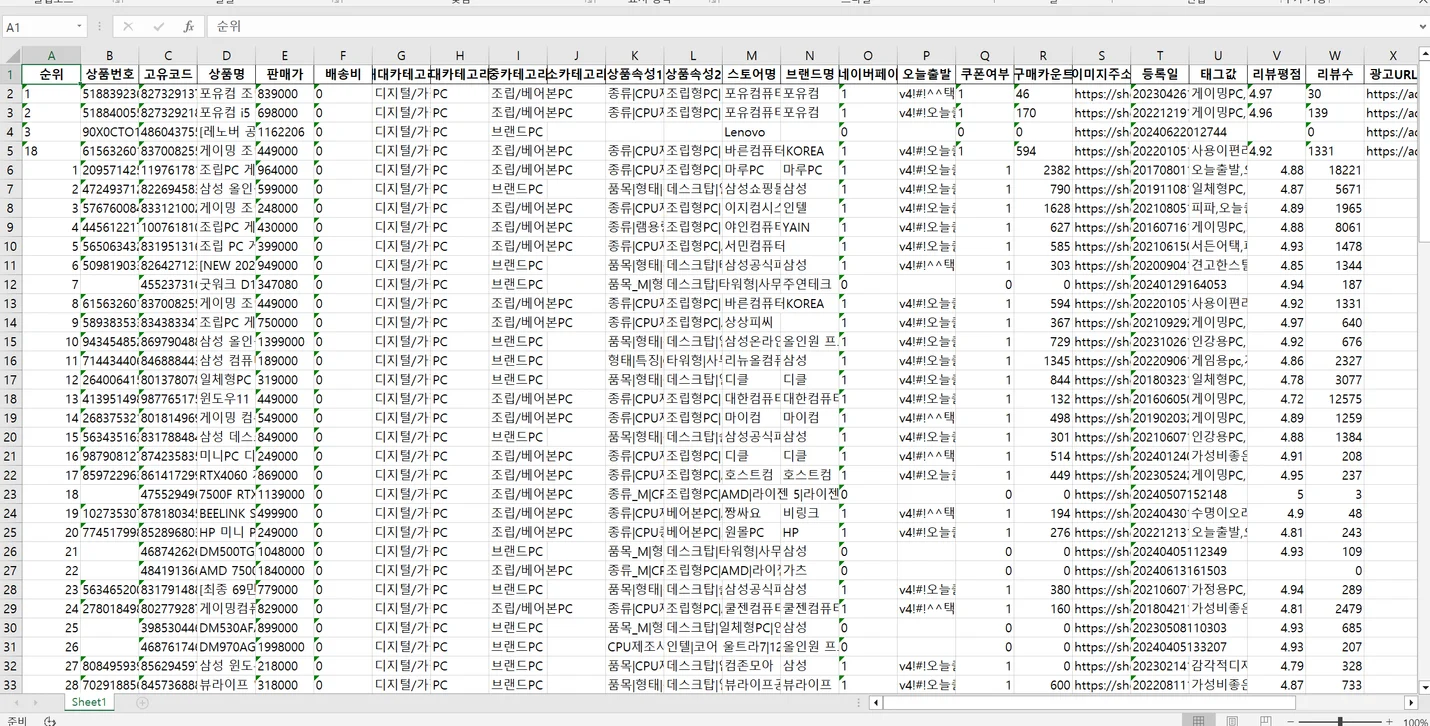Click the formula bar confirm checkmark icon
1430x726 pixels.
coord(158,27)
